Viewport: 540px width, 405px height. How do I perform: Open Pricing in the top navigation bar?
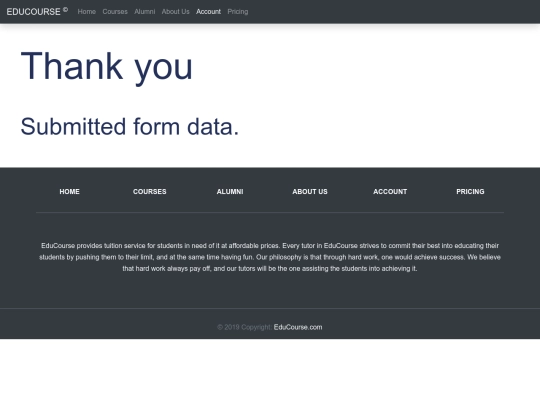(x=238, y=12)
